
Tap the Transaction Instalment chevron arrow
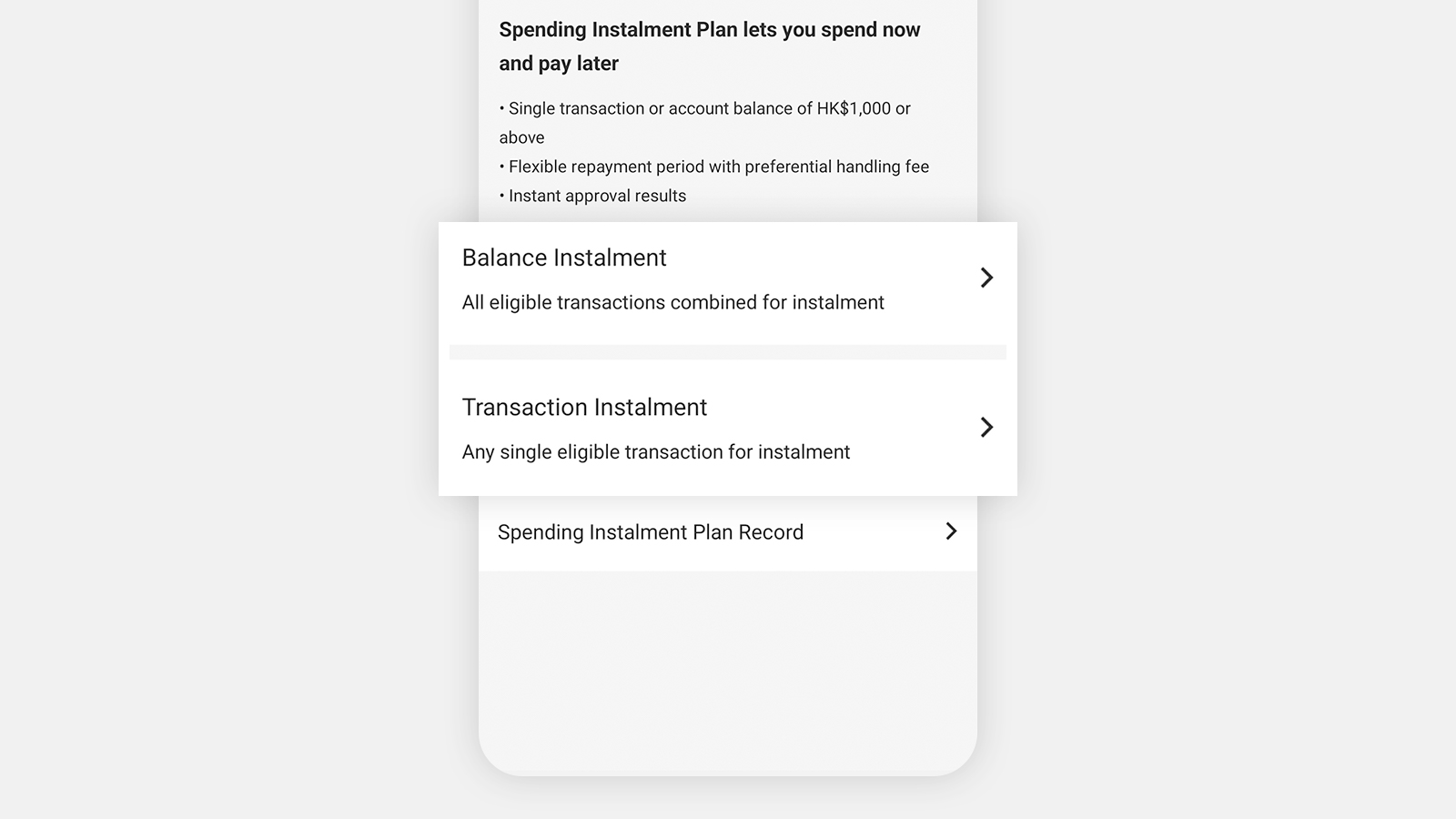pos(986,427)
